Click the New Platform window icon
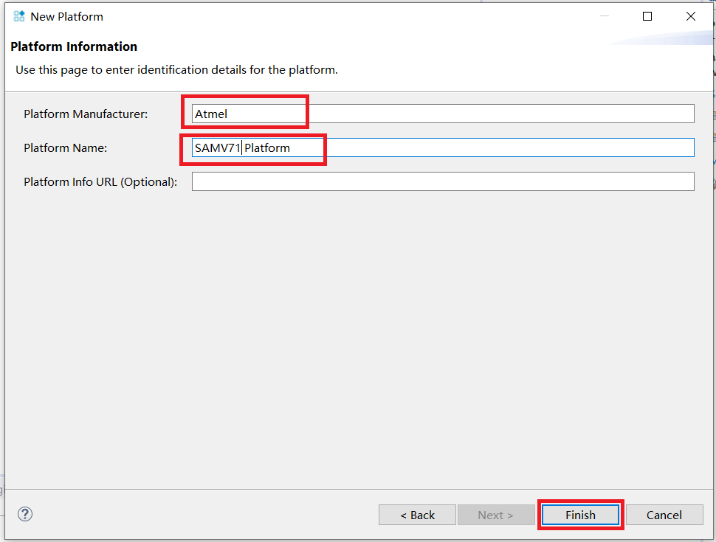716x542 pixels. (x=18, y=16)
